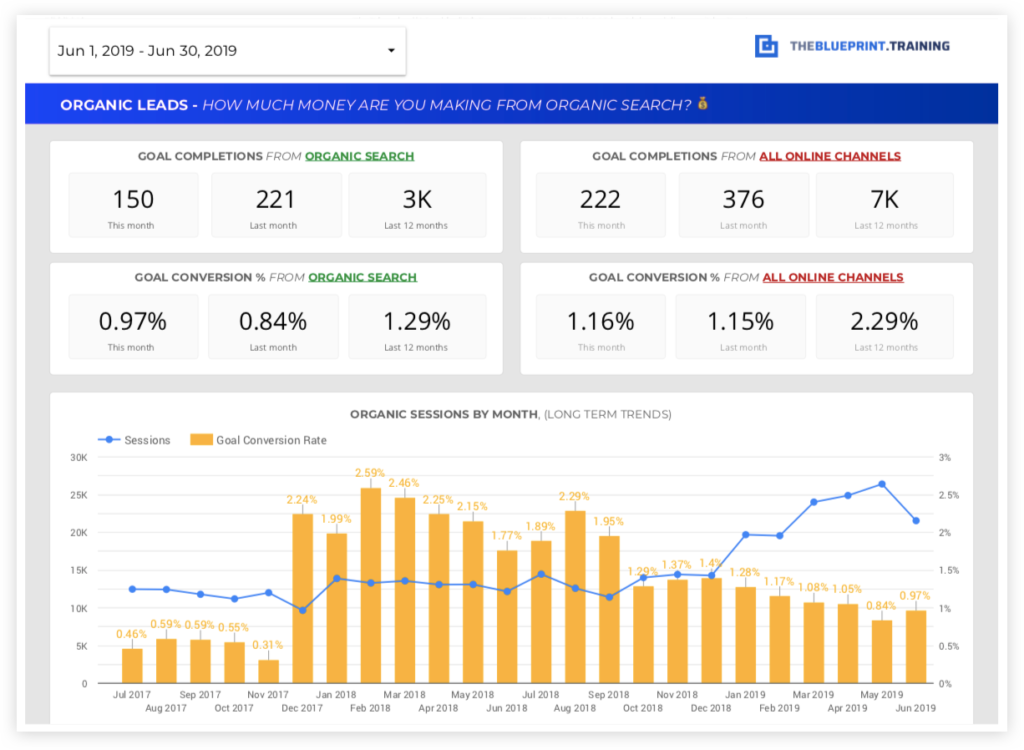Select the 150 This month scorecard
Screen dimensions: 1024x750
coord(133,204)
